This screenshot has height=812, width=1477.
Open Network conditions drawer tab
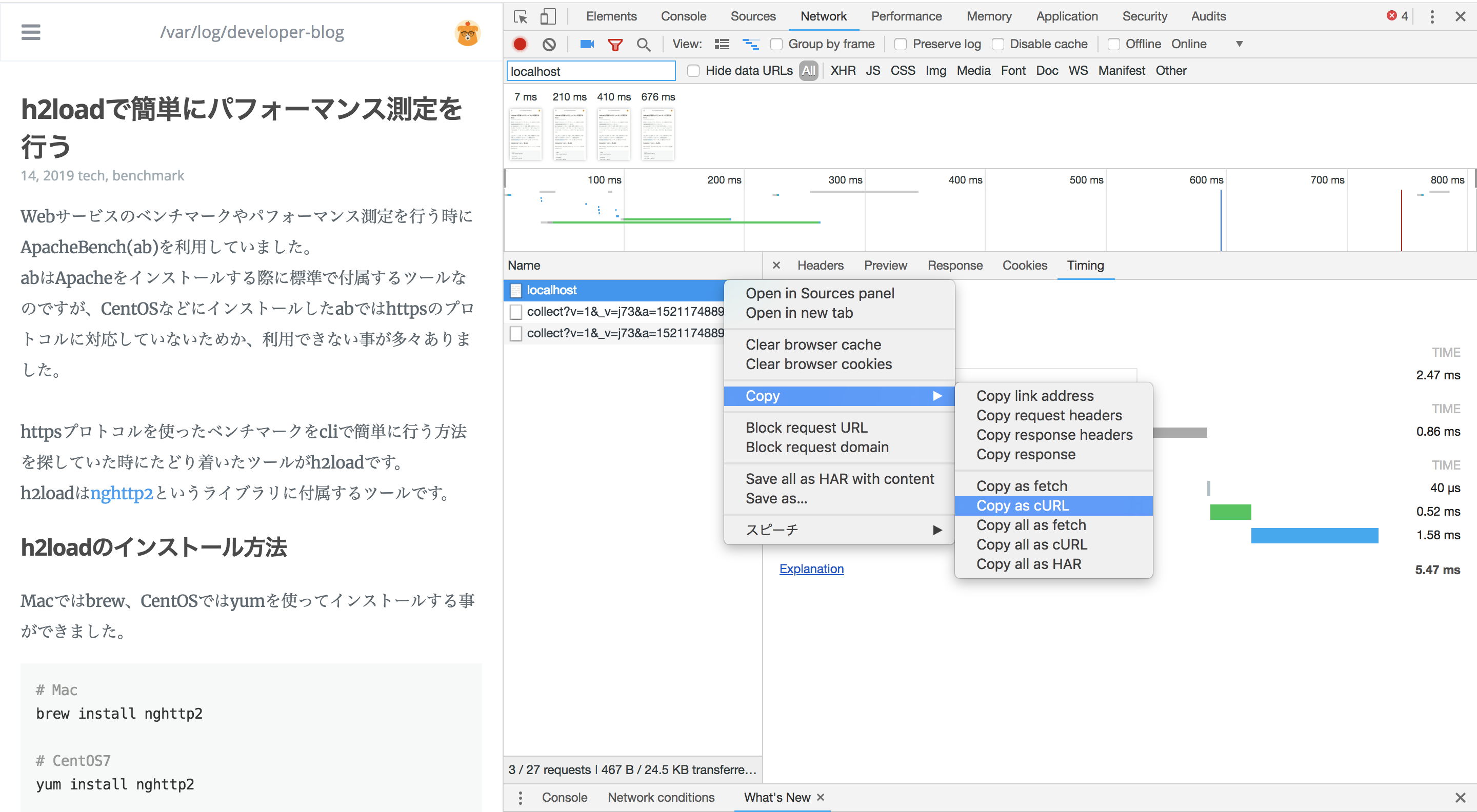point(661,797)
